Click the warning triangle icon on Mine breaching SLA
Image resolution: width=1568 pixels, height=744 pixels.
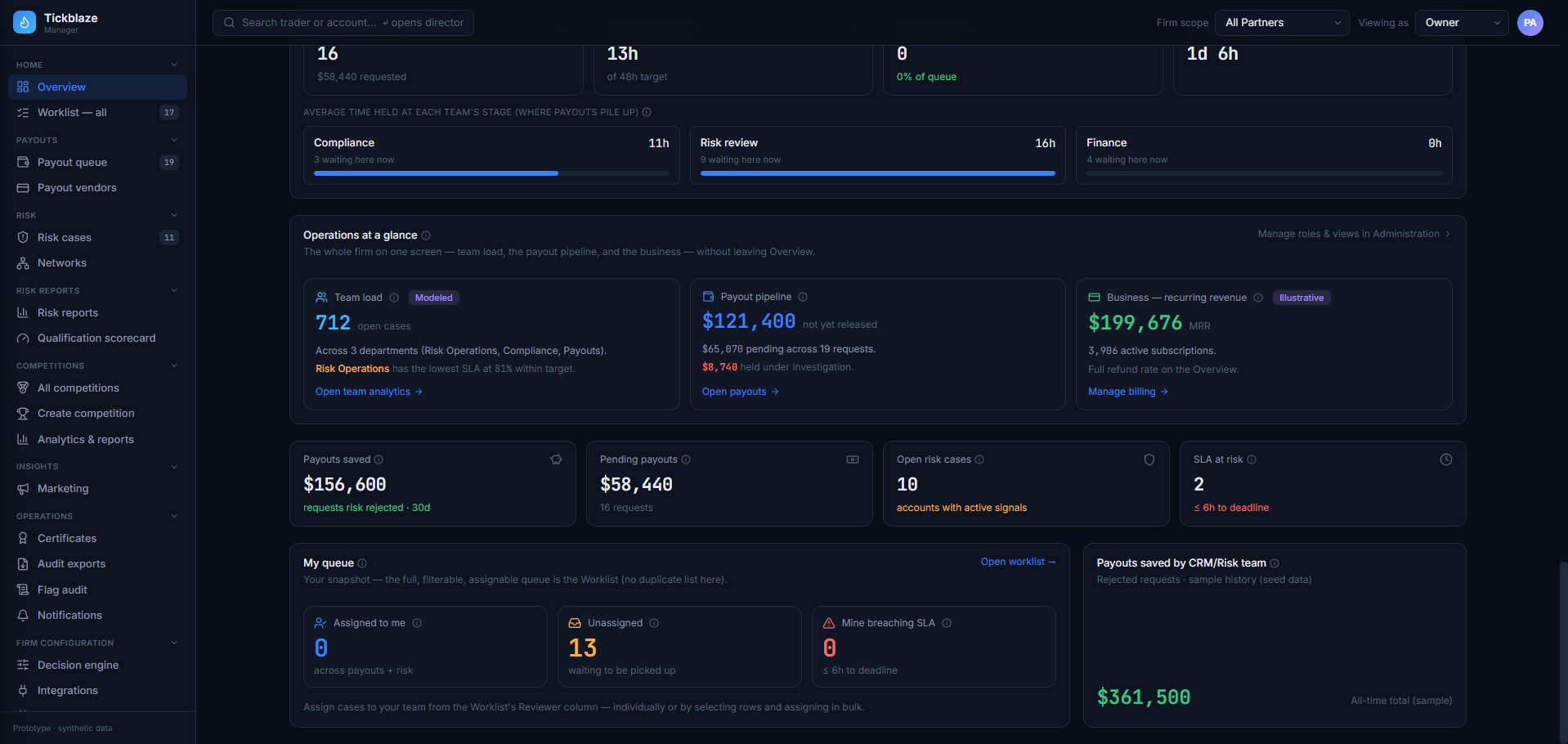pos(829,623)
